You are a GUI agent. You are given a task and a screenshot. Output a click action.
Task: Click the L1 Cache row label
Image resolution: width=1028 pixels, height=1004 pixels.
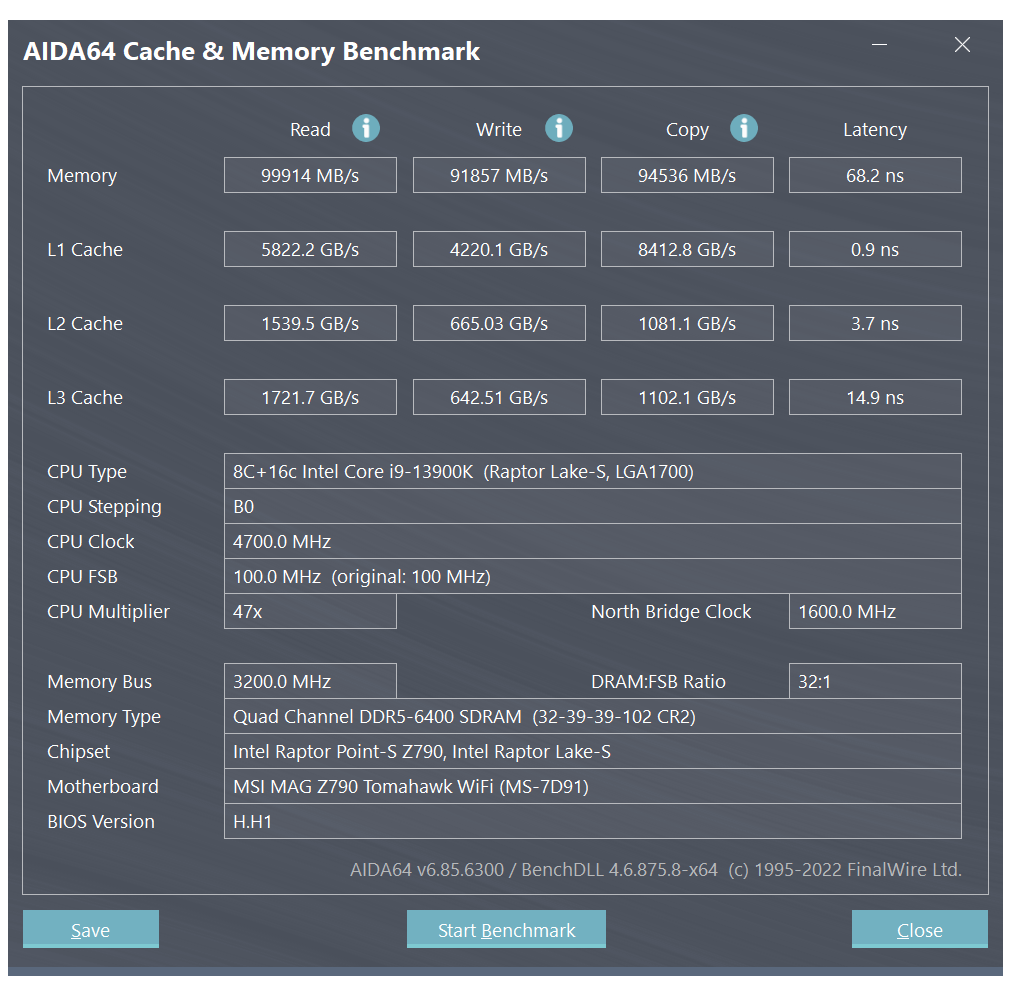[85, 249]
